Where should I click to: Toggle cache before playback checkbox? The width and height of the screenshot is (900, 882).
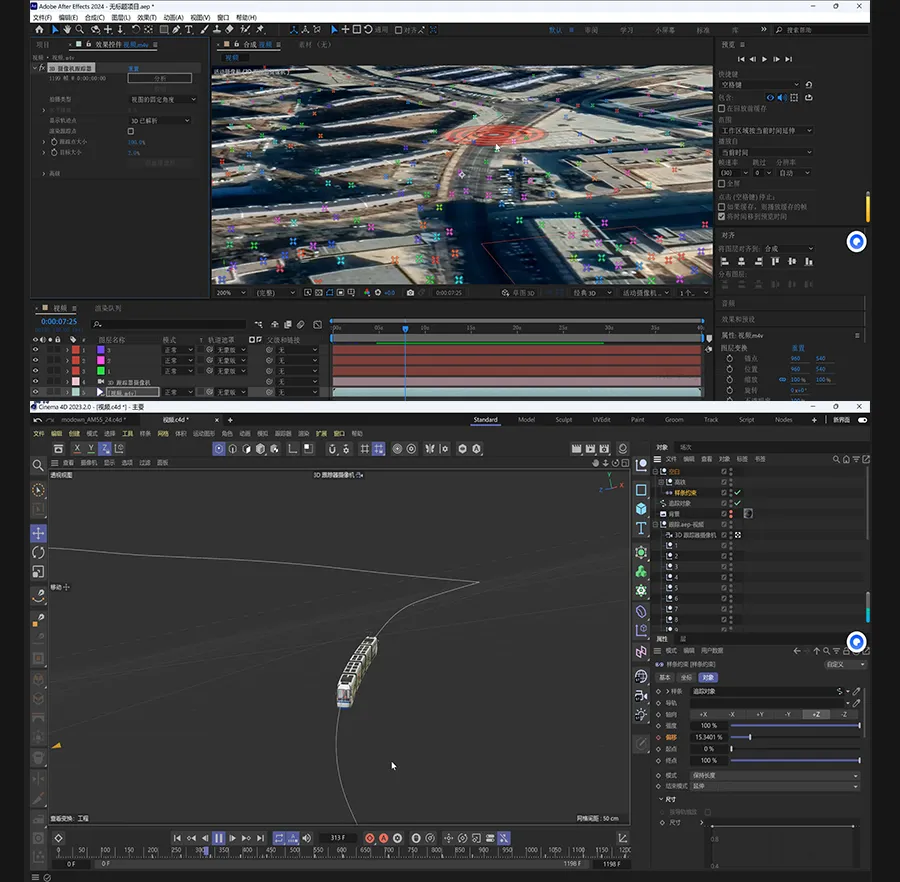pyautogui.click(x=722, y=108)
